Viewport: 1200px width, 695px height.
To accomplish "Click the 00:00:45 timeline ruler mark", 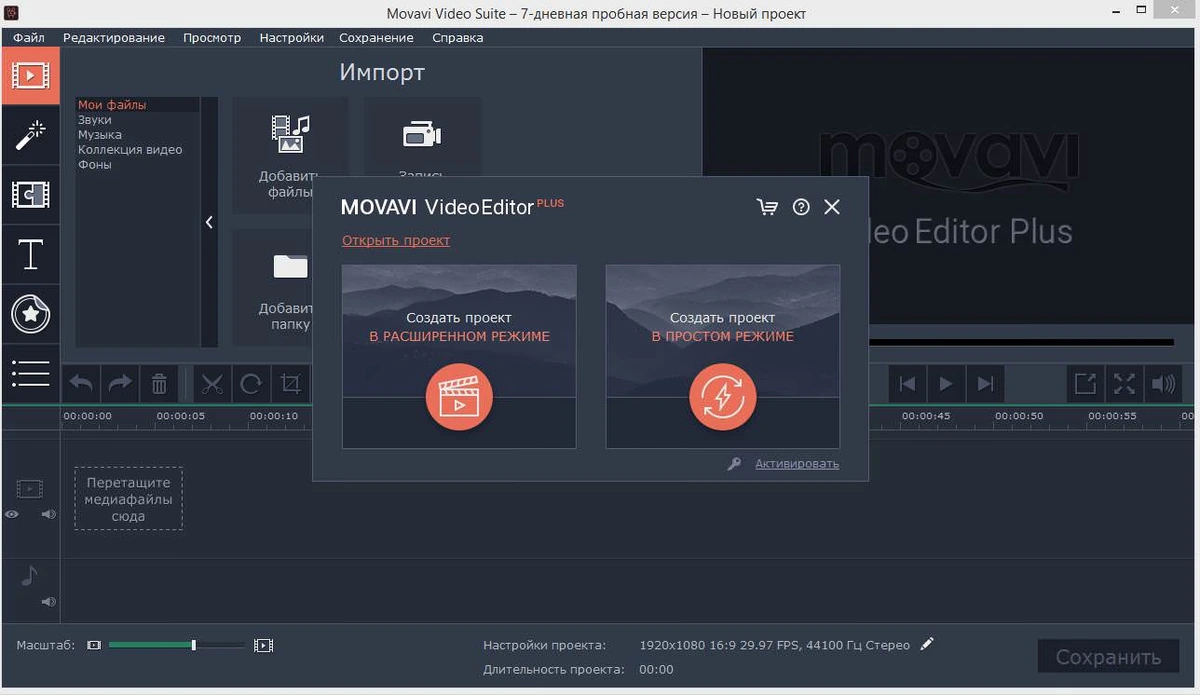I will coord(926,416).
